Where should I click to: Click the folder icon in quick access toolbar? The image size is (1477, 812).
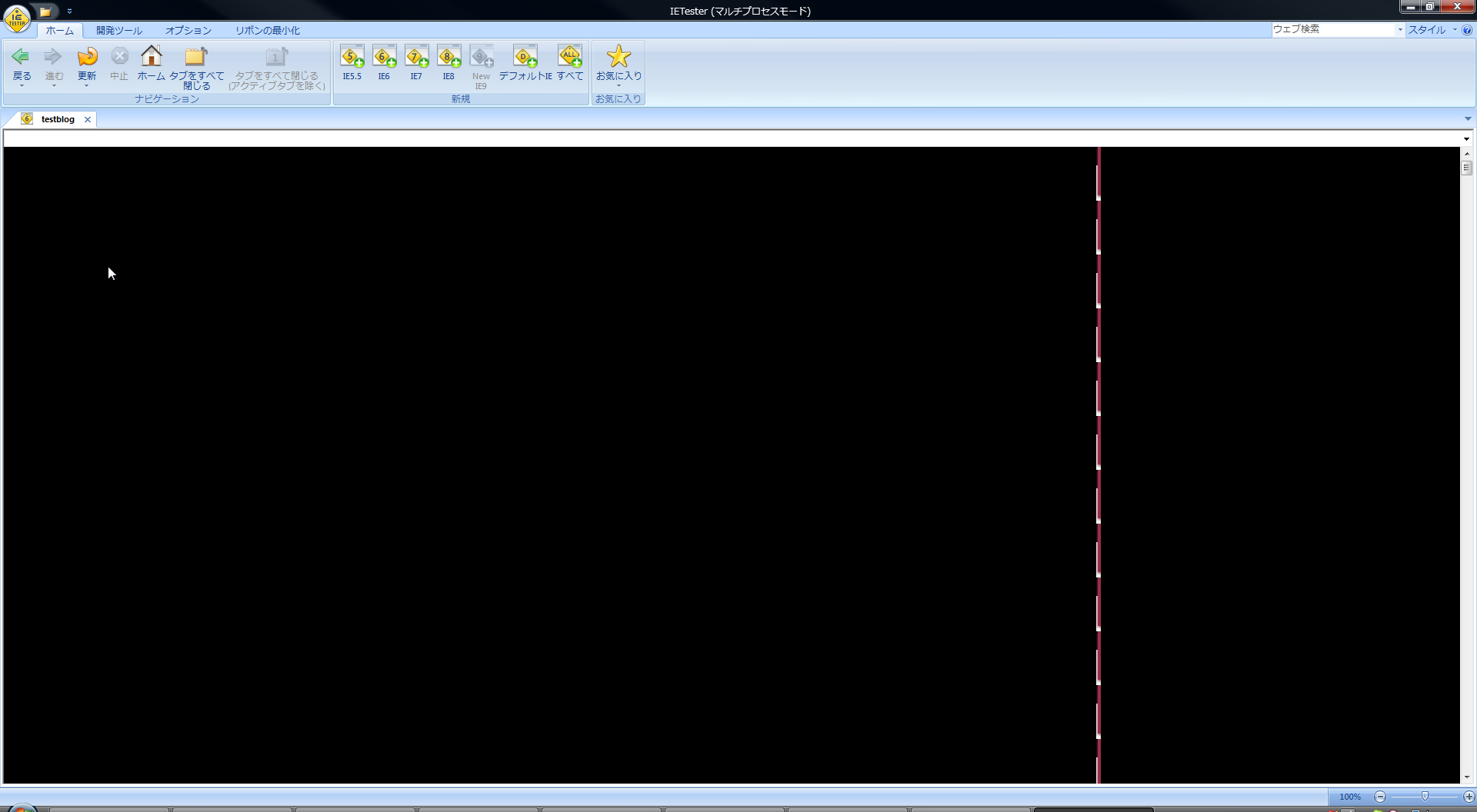45,12
